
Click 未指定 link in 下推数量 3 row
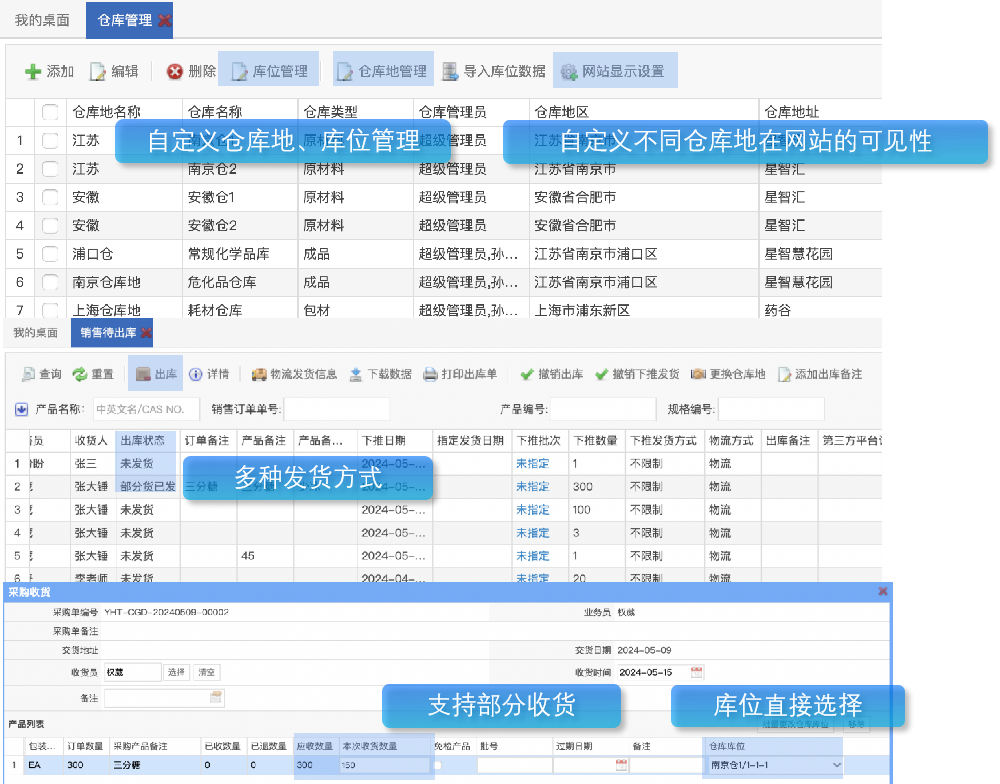pyautogui.click(x=533, y=533)
